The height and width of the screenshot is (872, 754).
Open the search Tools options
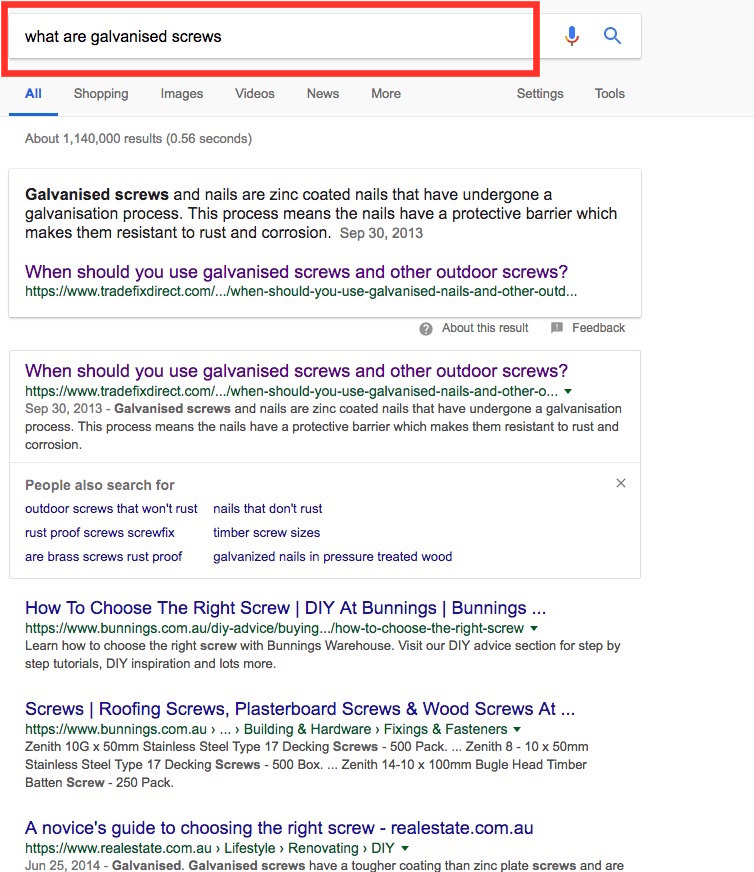[x=610, y=94]
